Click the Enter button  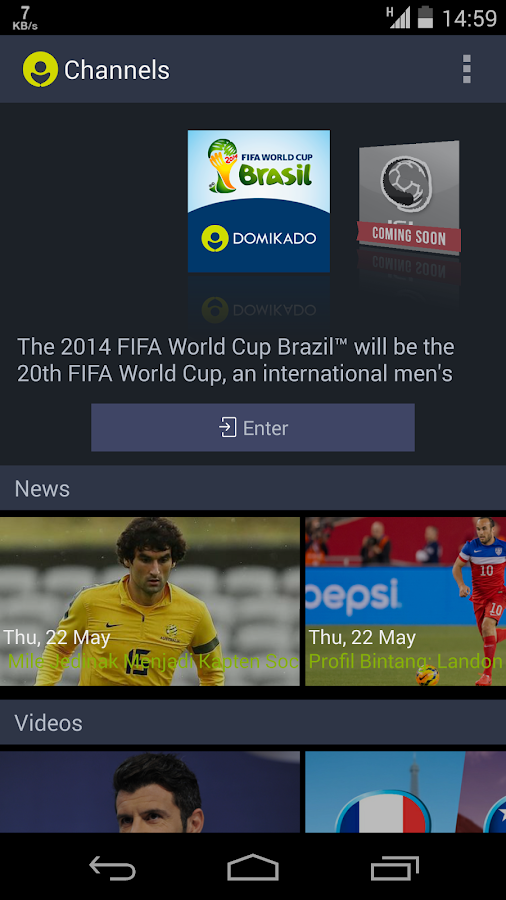pos(253,428)
